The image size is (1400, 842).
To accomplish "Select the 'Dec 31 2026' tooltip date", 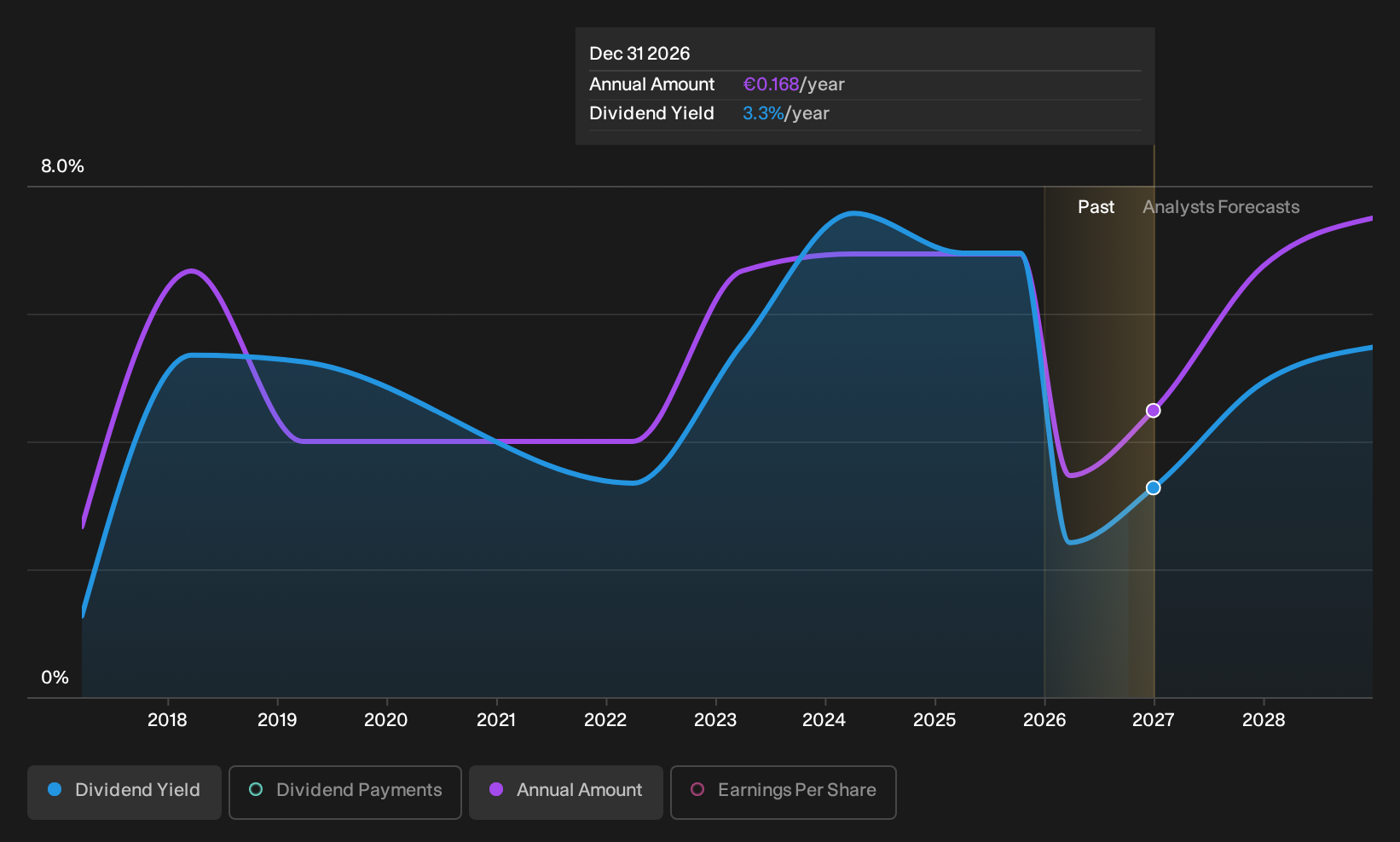I will [639, 54].
